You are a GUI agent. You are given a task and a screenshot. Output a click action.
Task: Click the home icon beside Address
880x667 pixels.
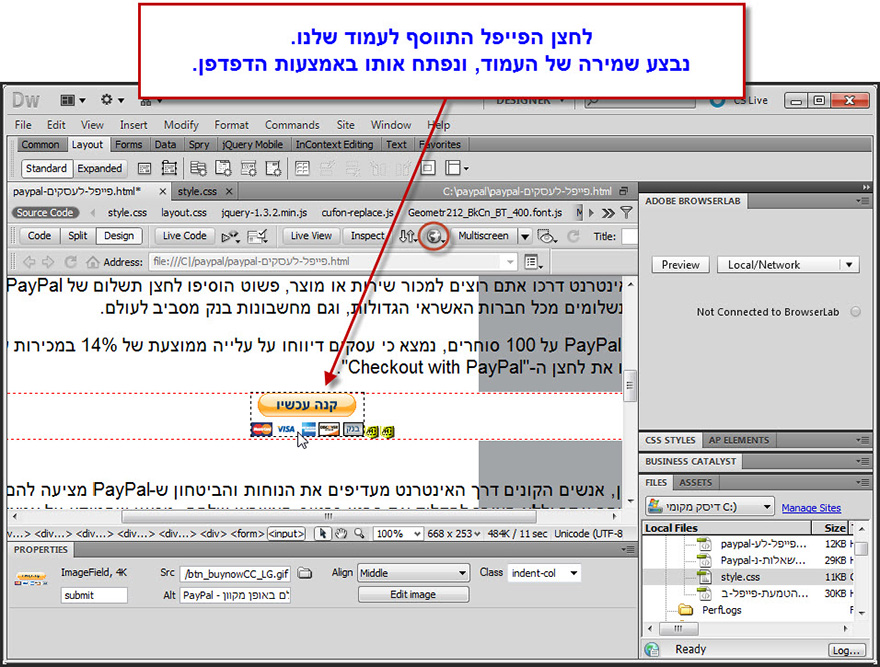pos(93,262)
